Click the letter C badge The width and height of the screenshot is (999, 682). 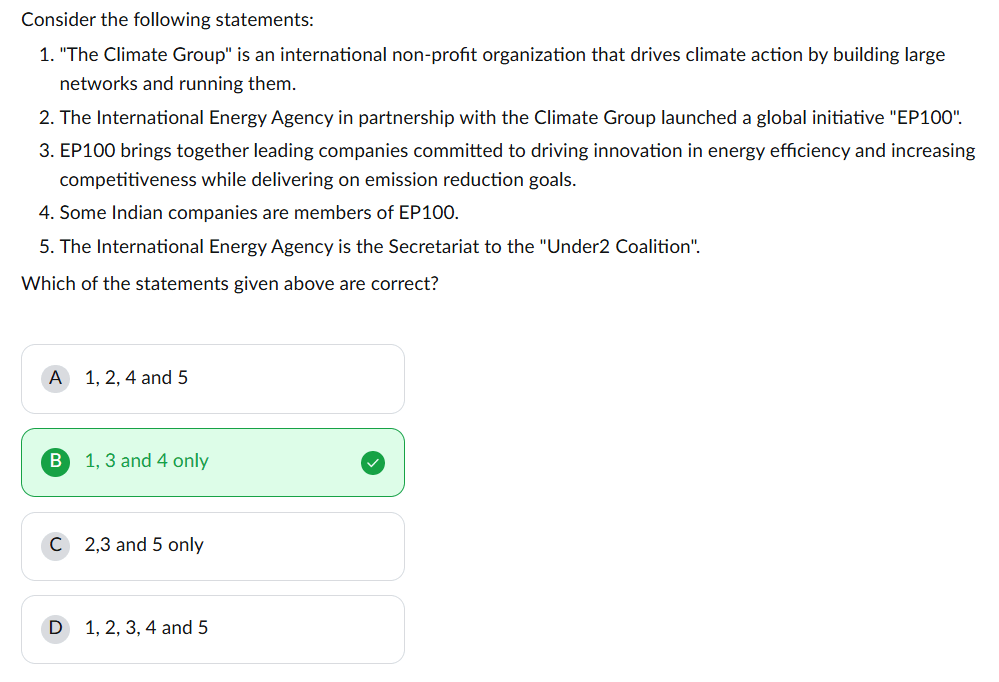(55, 545)
